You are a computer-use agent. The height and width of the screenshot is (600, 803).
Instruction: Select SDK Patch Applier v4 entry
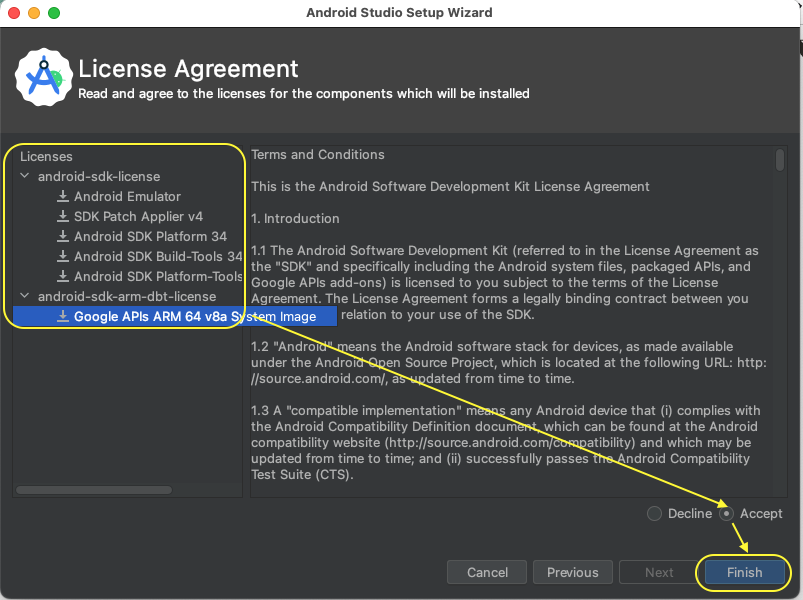click(138, 216)
